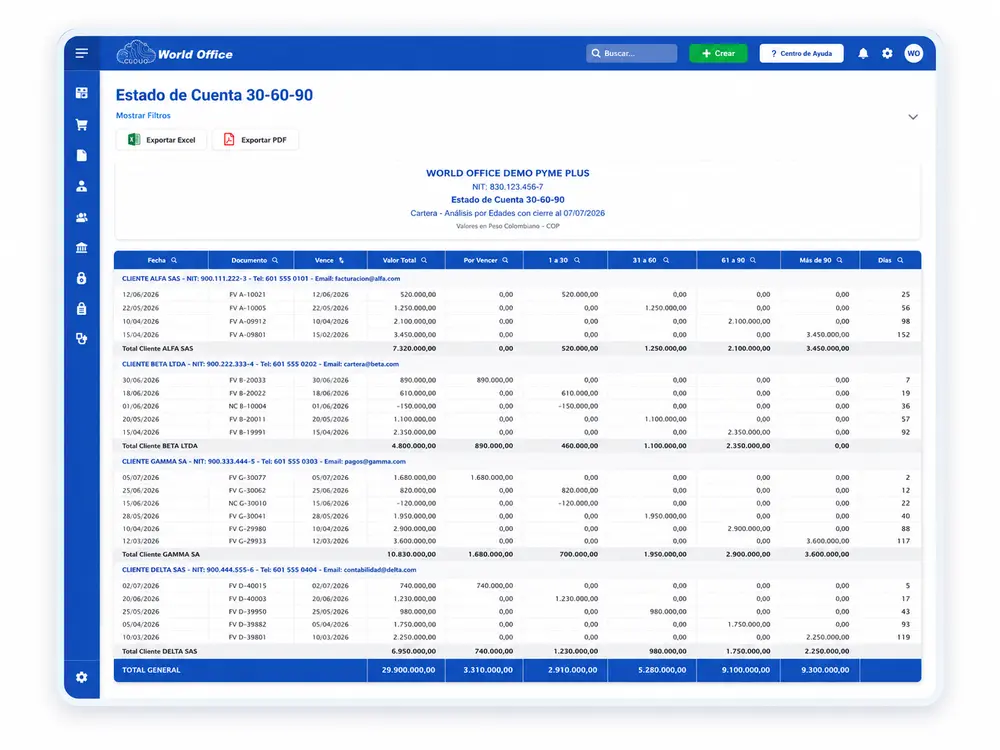This screenshot has width=1000, height=750.
Task: Click the 61 a 90 column search icon
Action: click(753, 260)
